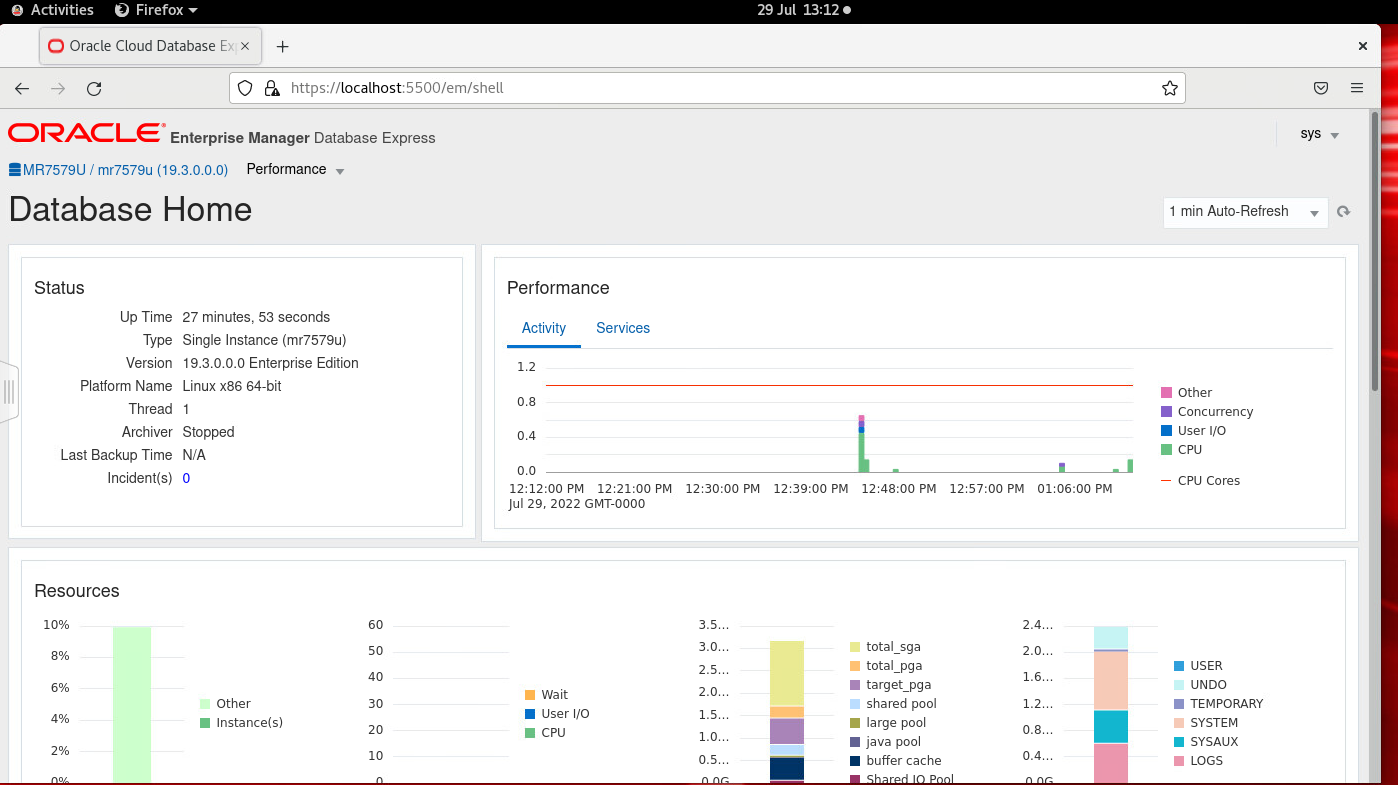Click the Firefox forward arrow button
The image size is (1398, 785).
(58, 88)
